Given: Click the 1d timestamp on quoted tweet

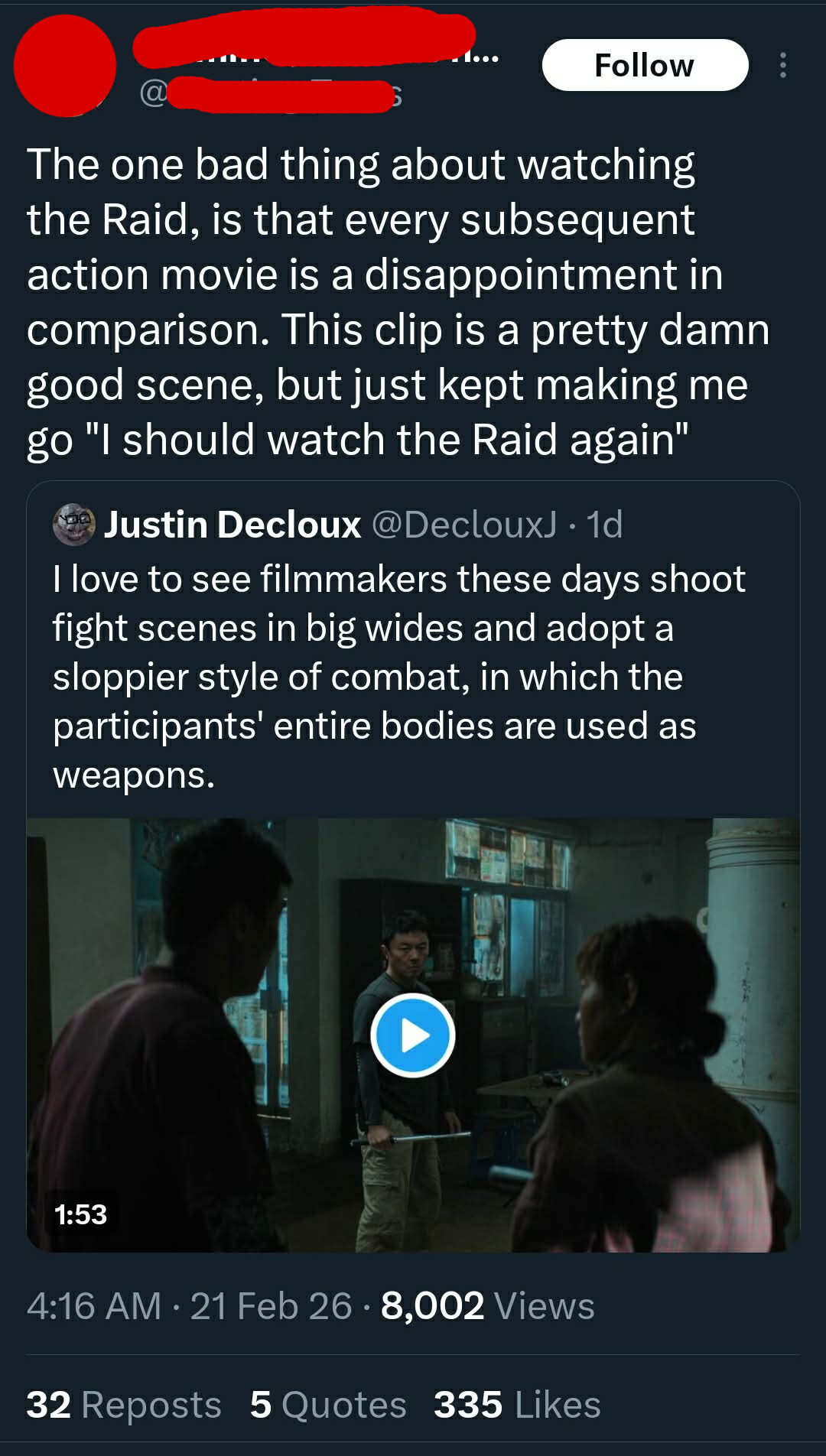Looking at the screenshot, I should pyautogui.click(x=604, y=525).
